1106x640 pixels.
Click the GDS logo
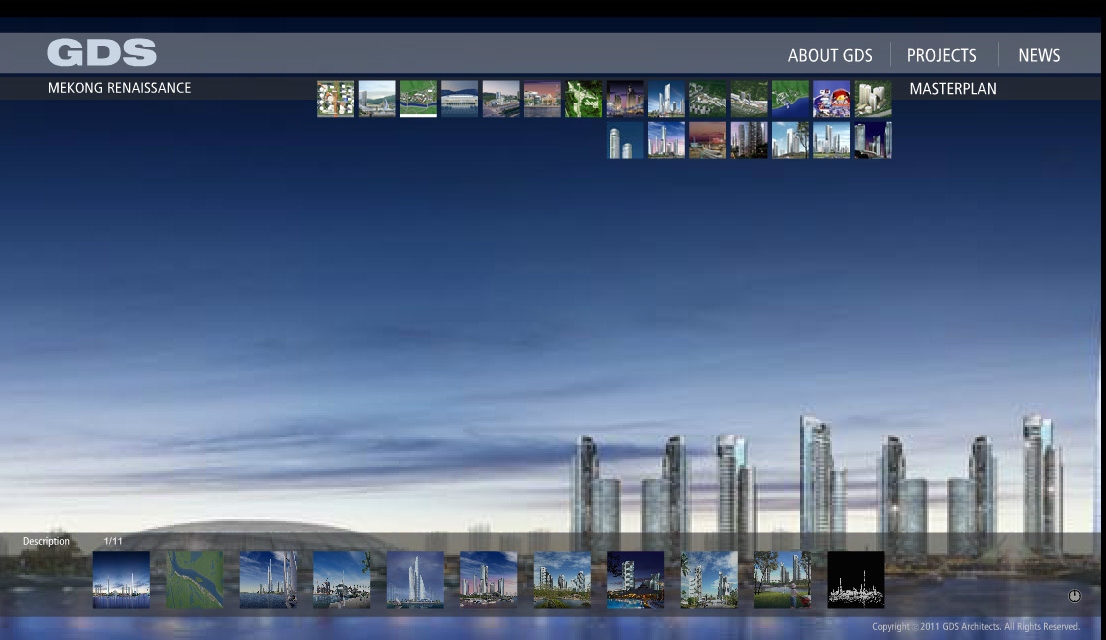[x=101, y=53]
